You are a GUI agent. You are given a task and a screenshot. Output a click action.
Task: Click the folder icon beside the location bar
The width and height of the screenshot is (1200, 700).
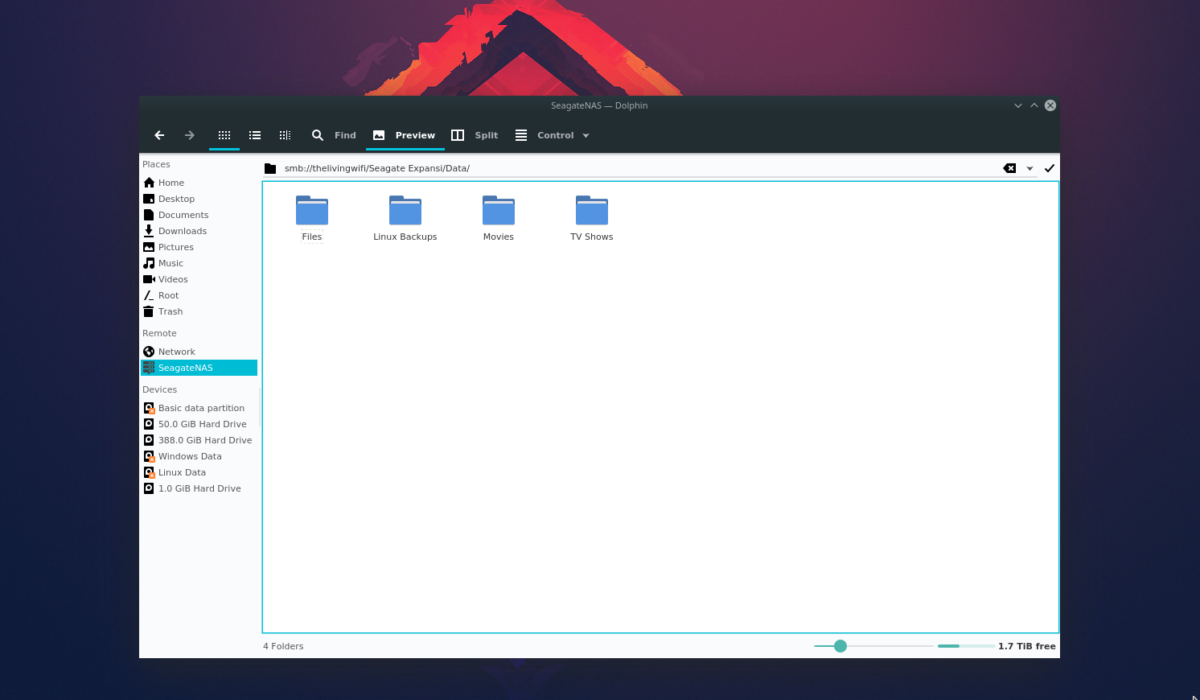coord(269,168)
